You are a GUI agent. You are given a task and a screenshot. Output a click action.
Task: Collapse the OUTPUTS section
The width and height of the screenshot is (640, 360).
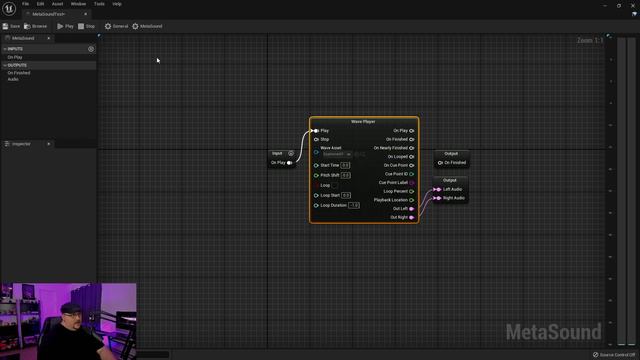5,65
